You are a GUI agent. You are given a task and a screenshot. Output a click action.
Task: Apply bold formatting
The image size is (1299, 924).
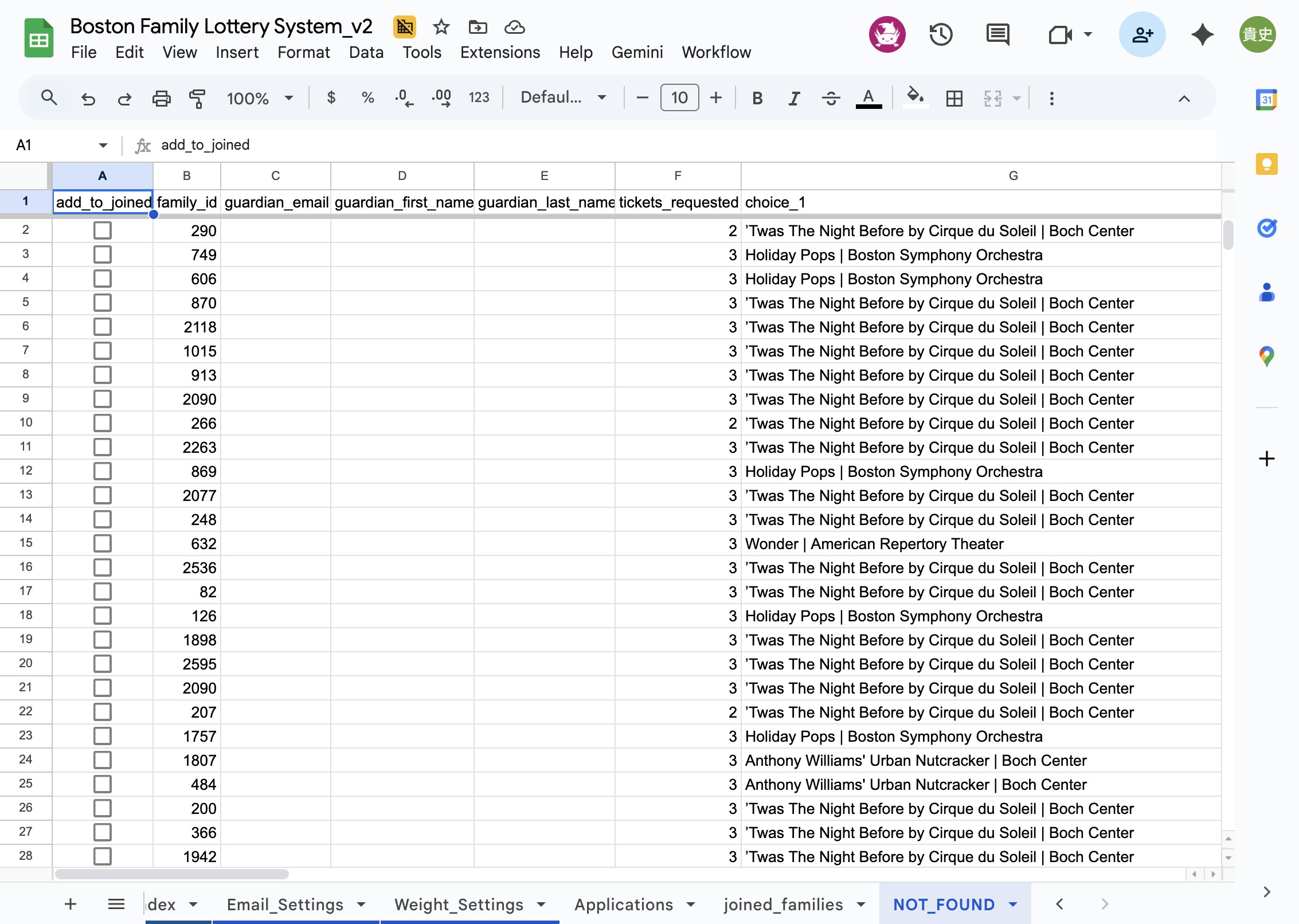tap(757, 99)
